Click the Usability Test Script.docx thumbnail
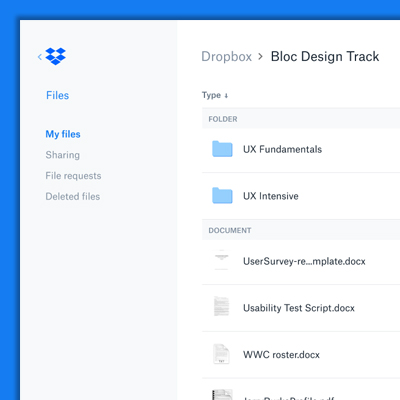Screen dimensions: 400x400 [222, 306]
